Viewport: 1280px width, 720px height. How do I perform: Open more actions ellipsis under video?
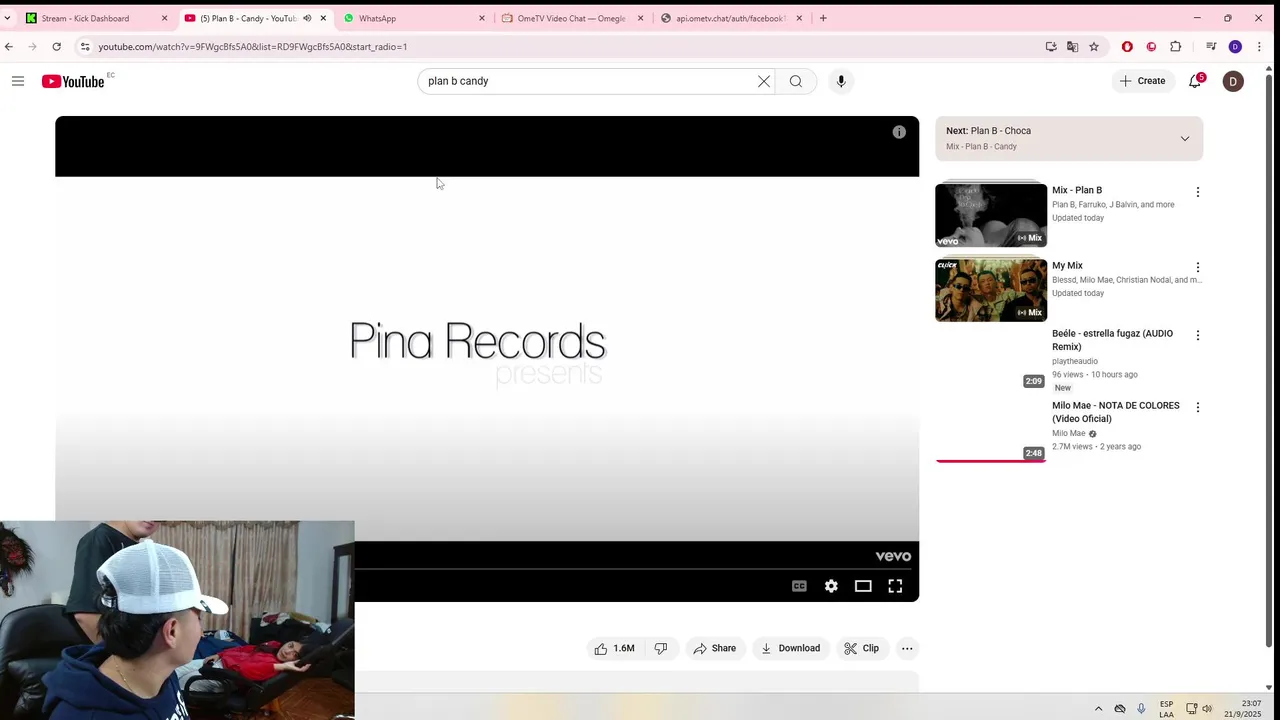point(907,648)
